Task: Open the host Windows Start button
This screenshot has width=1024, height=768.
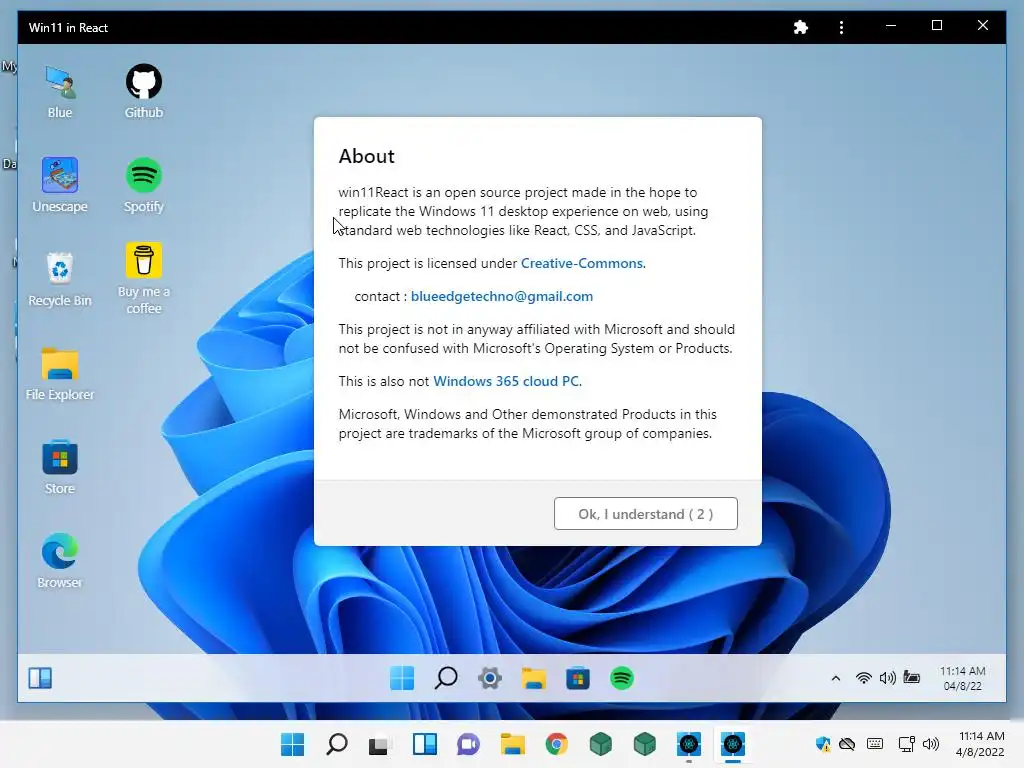Action: [x=292, y=744]
